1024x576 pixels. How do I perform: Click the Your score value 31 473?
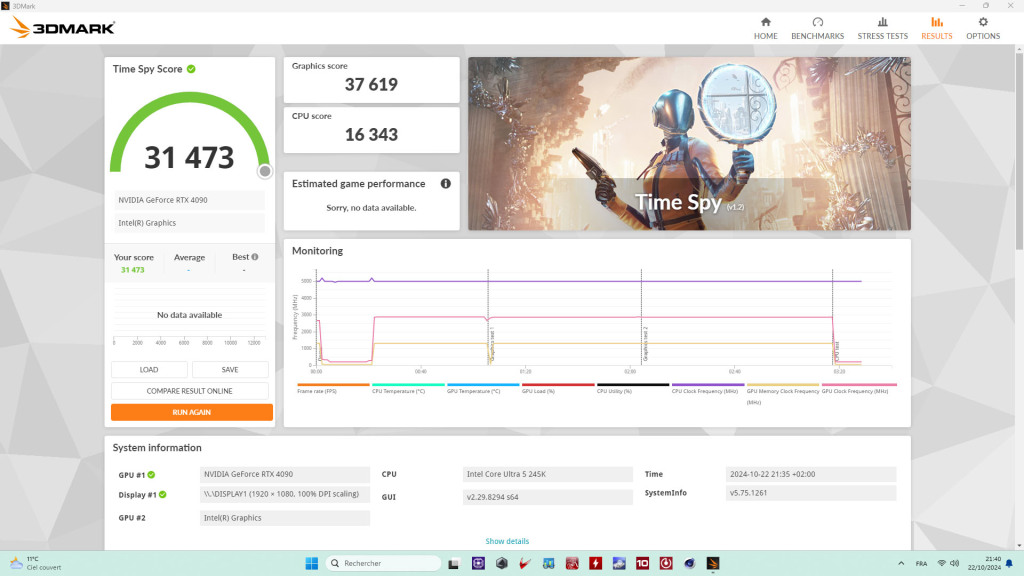133,270
